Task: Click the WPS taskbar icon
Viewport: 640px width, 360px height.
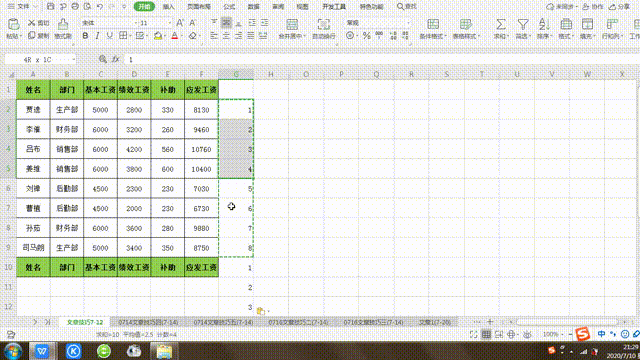Action: pos(42,351)
